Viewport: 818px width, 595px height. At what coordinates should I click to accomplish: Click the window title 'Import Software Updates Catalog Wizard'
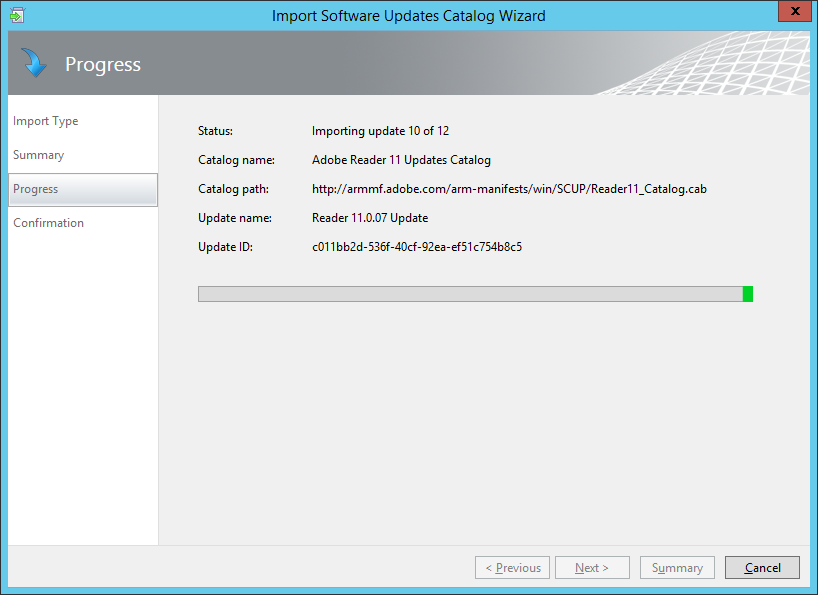pyautogui.click(x=408, y=16)
